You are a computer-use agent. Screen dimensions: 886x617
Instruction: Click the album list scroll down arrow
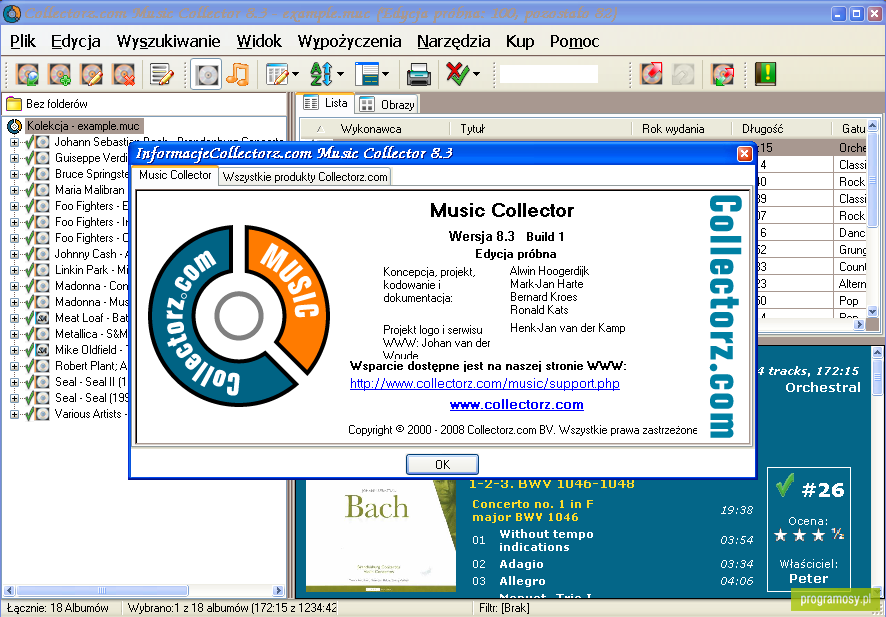(x=872, y=311)
